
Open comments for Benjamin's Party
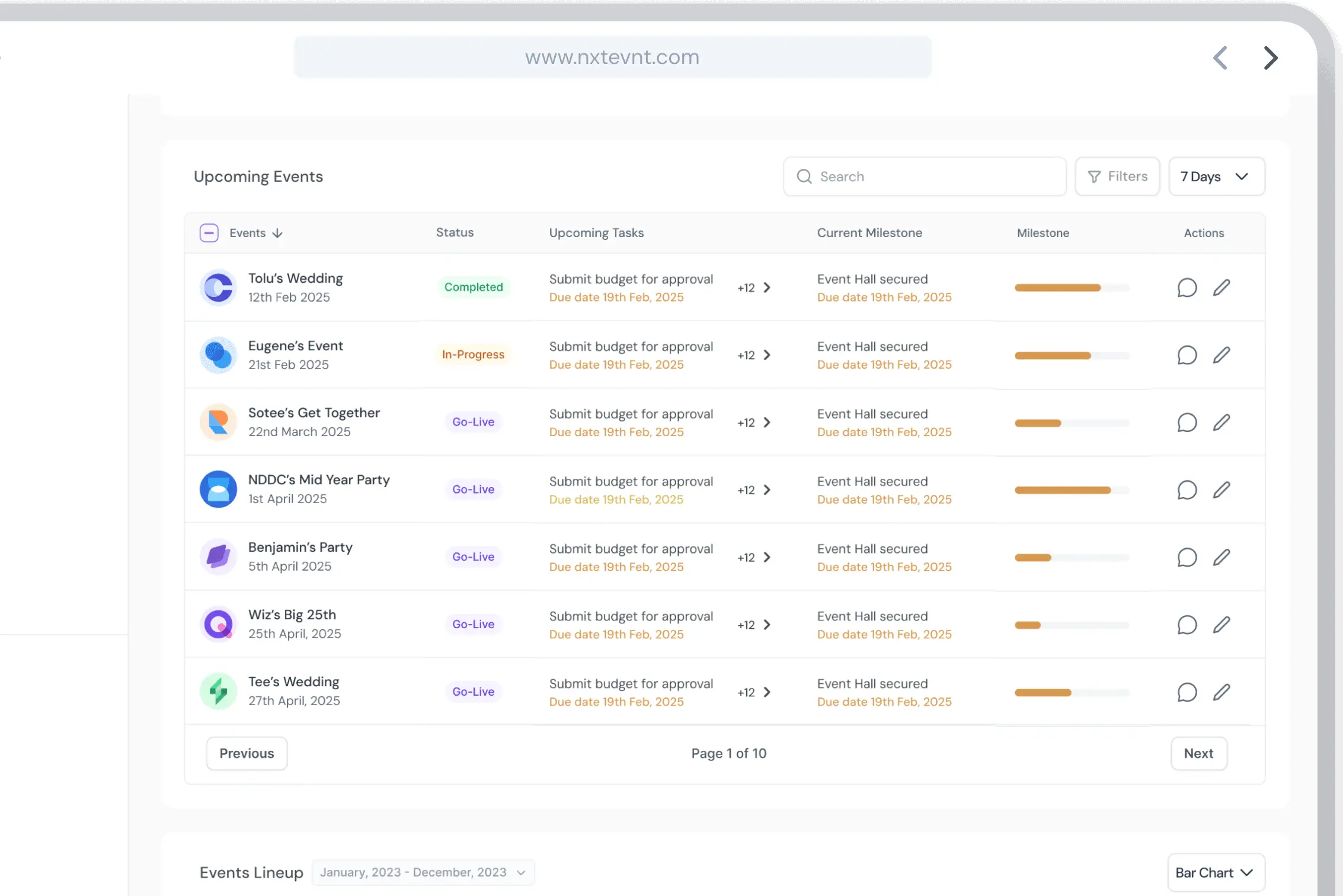[1187, 558]
